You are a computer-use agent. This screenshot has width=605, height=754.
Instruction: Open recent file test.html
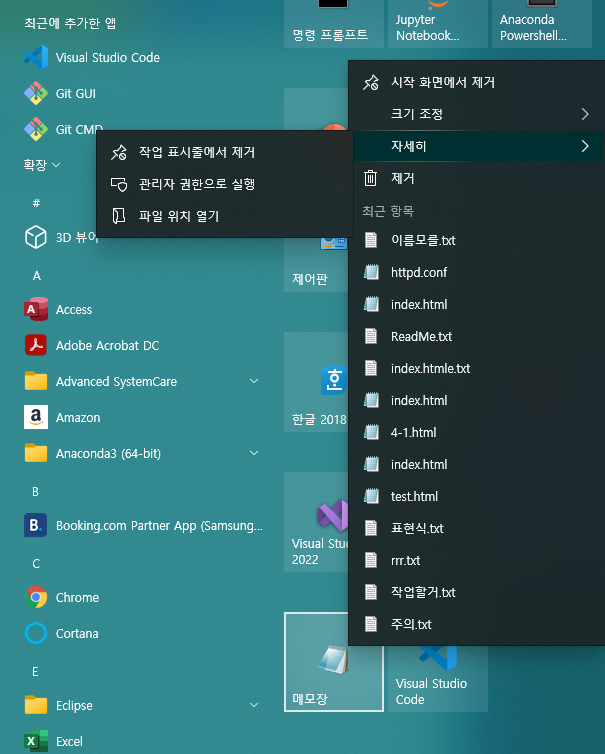point(477,496)
